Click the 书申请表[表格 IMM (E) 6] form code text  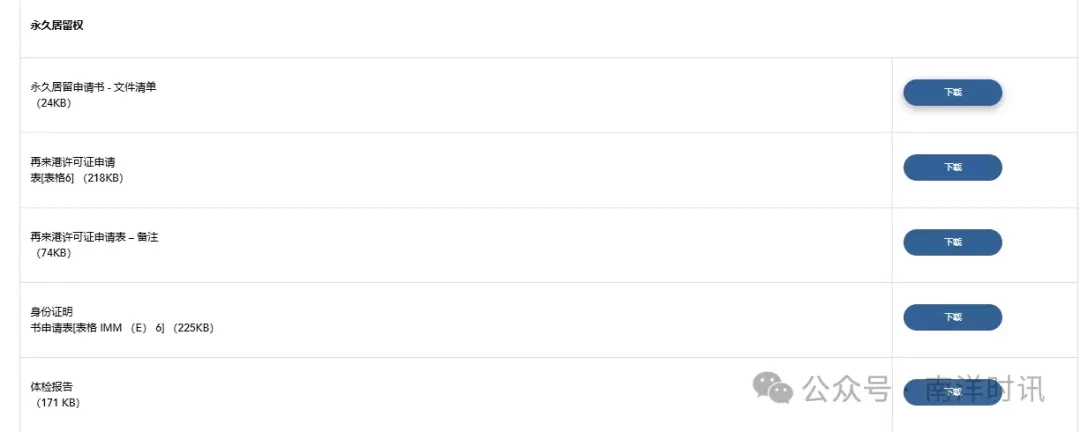tap(97, 329)
